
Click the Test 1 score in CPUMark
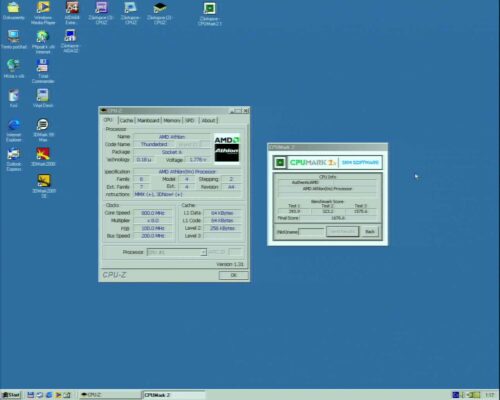click(x=294, y=211)
